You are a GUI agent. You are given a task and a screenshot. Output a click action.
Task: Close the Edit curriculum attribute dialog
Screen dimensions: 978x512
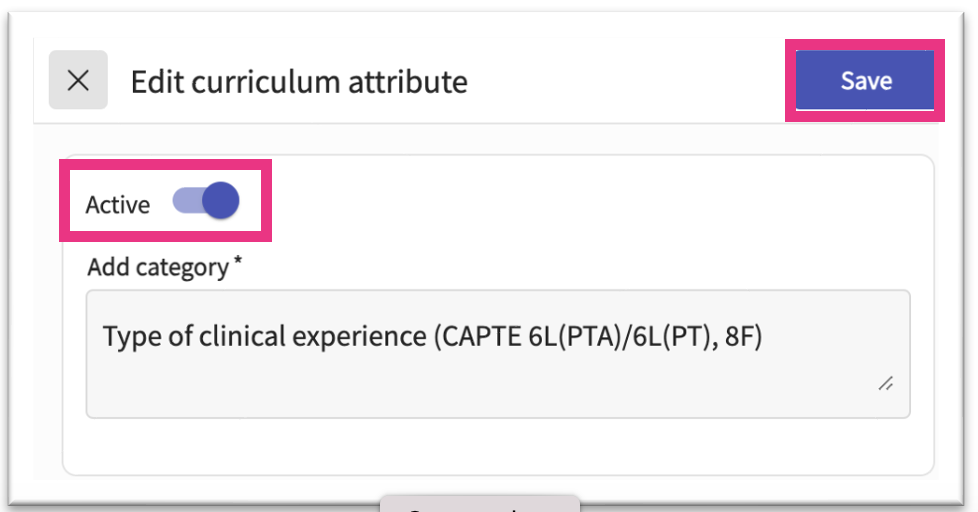click(78, 80)
